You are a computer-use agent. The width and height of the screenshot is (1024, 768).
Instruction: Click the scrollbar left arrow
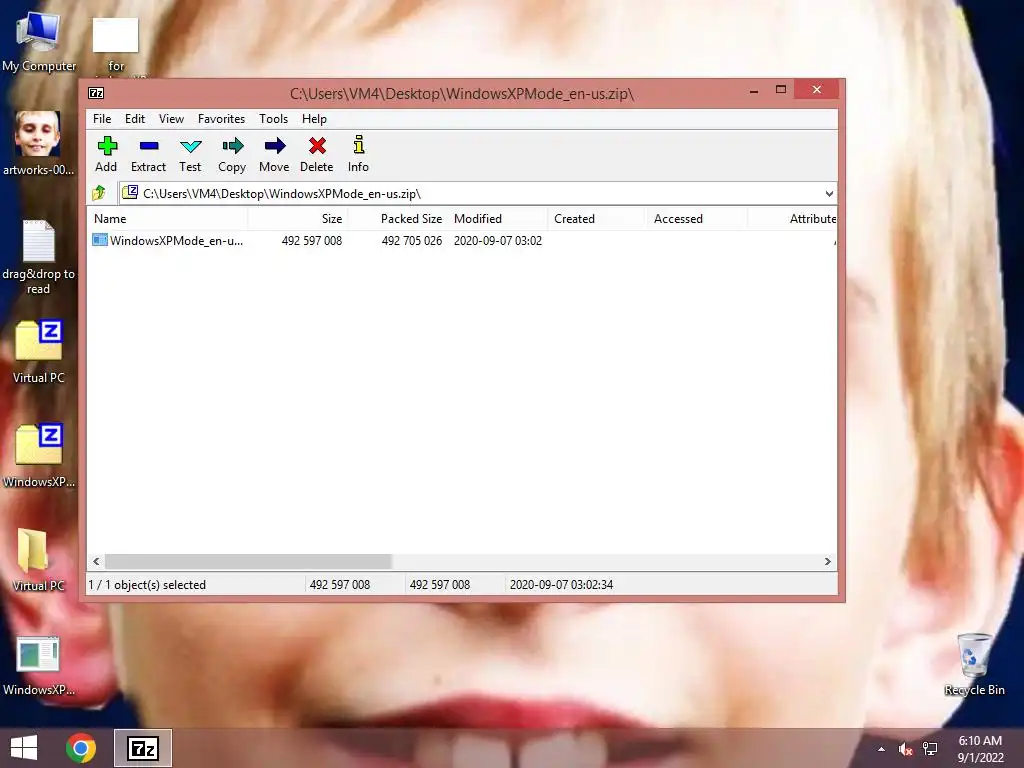(x=97, y=561)
